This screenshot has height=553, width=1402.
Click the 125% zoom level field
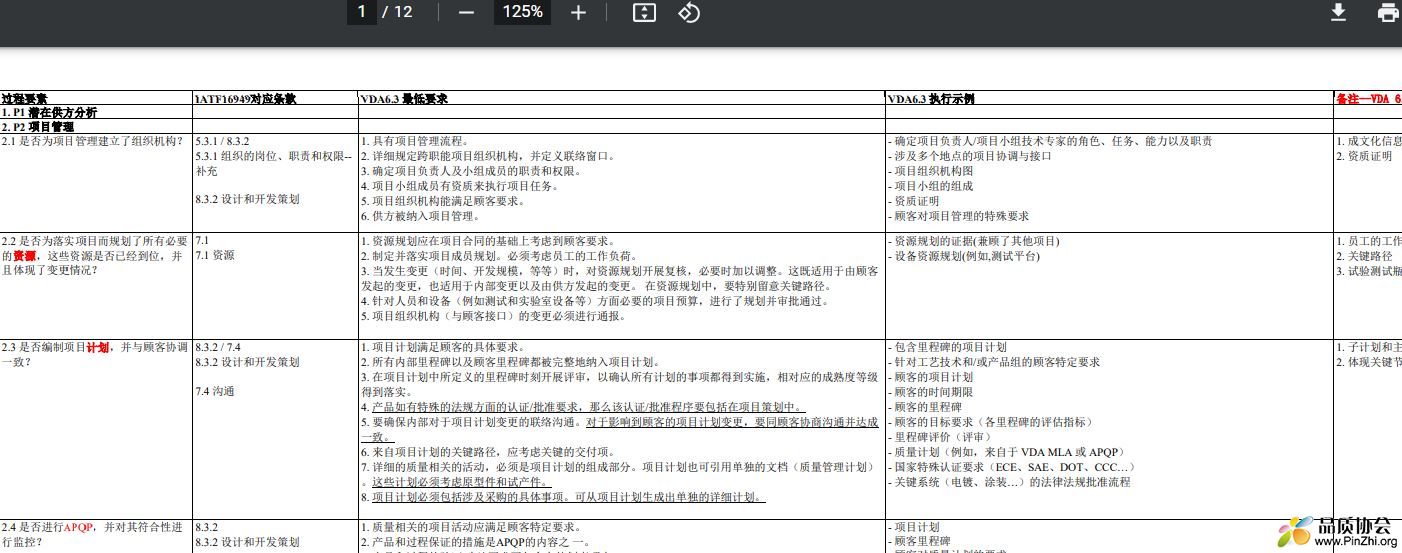coord(522,12)
